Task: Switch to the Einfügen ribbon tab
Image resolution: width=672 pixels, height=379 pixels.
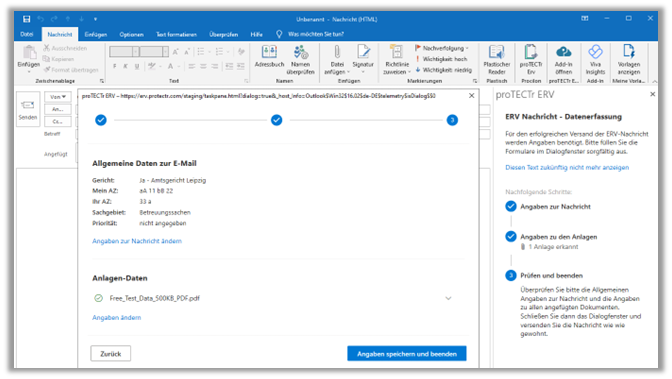Action: point(96,34)
